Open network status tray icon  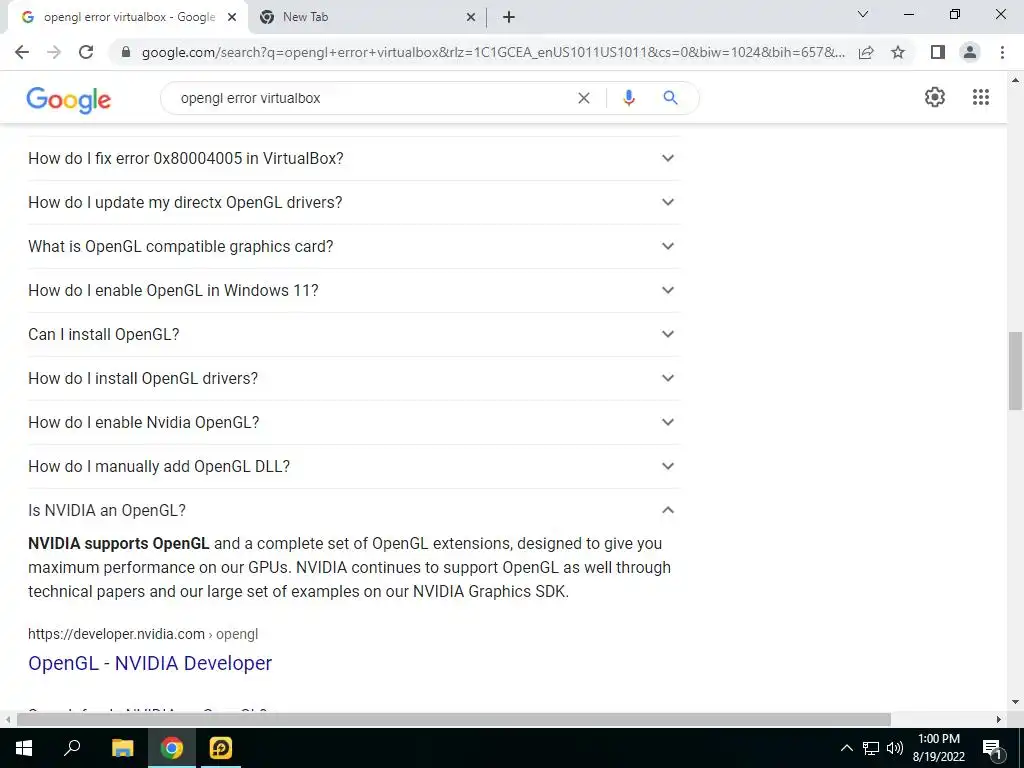click(871, 748)
